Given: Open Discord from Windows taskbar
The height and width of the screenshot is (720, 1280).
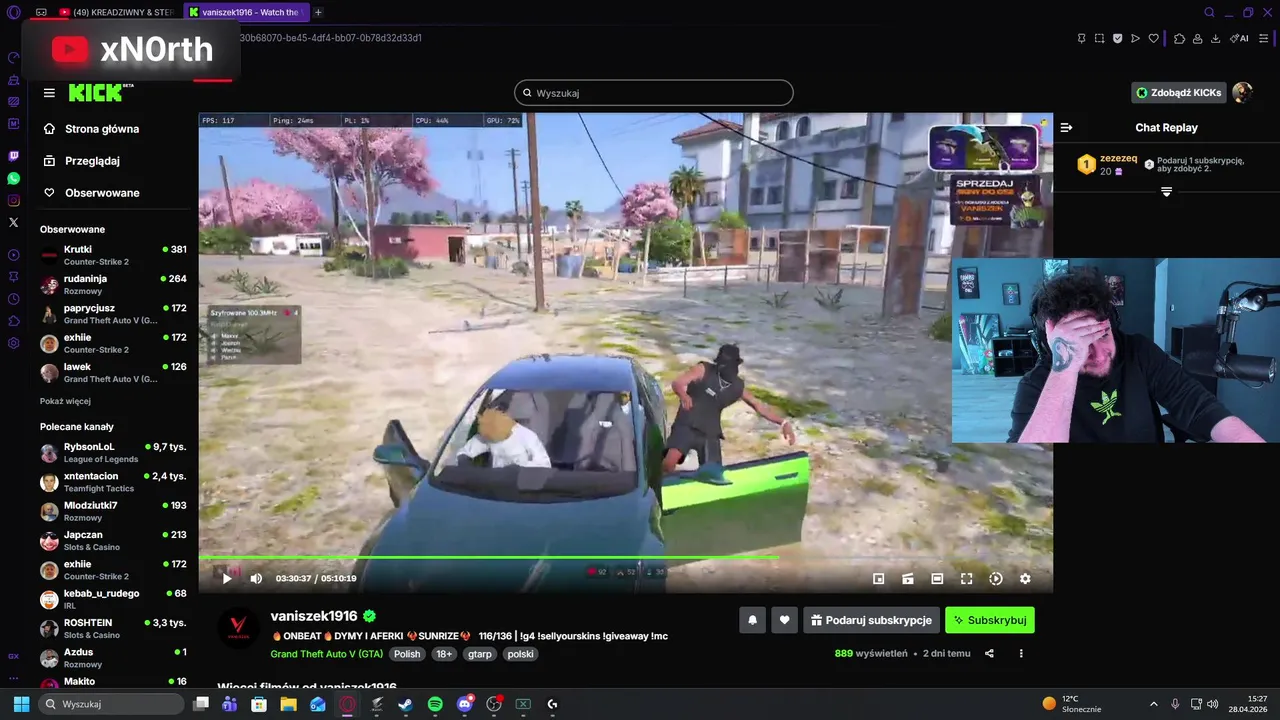Looking at the screenshot, I should coord(464,704).
